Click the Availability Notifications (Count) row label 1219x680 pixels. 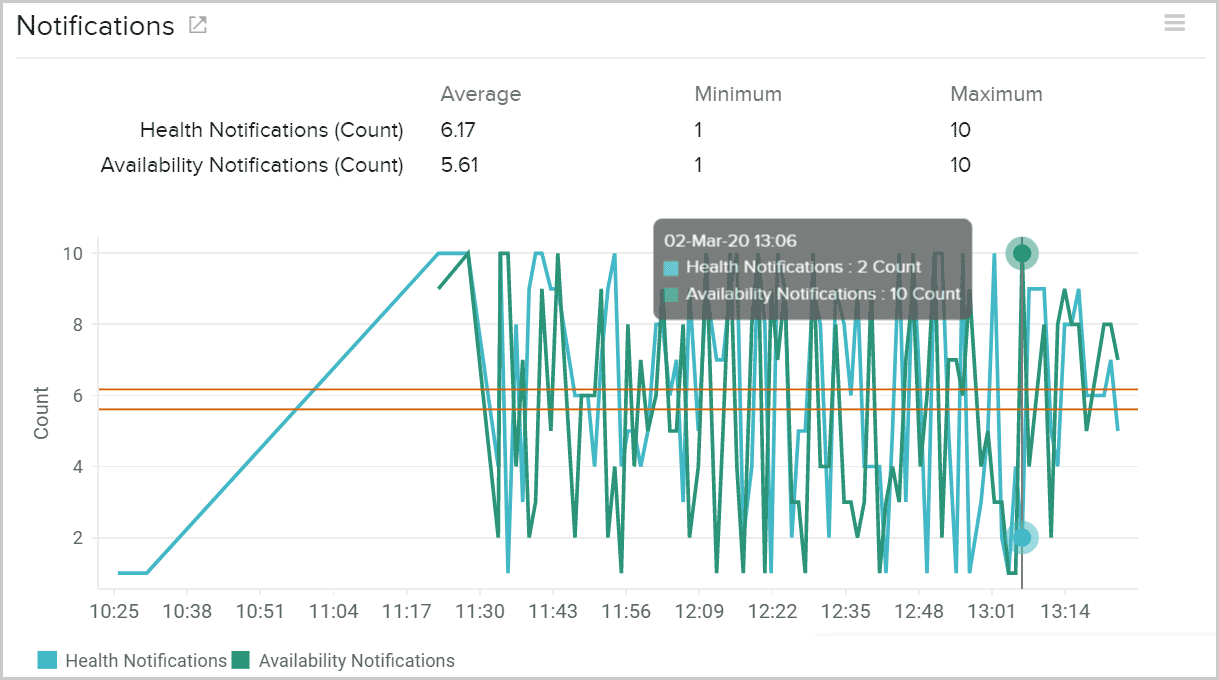tap(252, 164)
